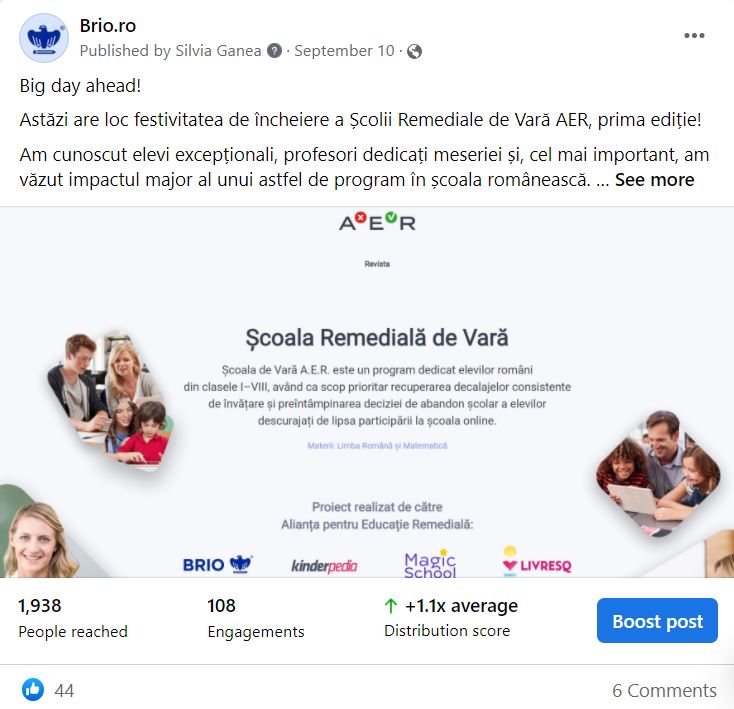
Task: View the 1,938 People reached stat
Action: coord(73,618)
